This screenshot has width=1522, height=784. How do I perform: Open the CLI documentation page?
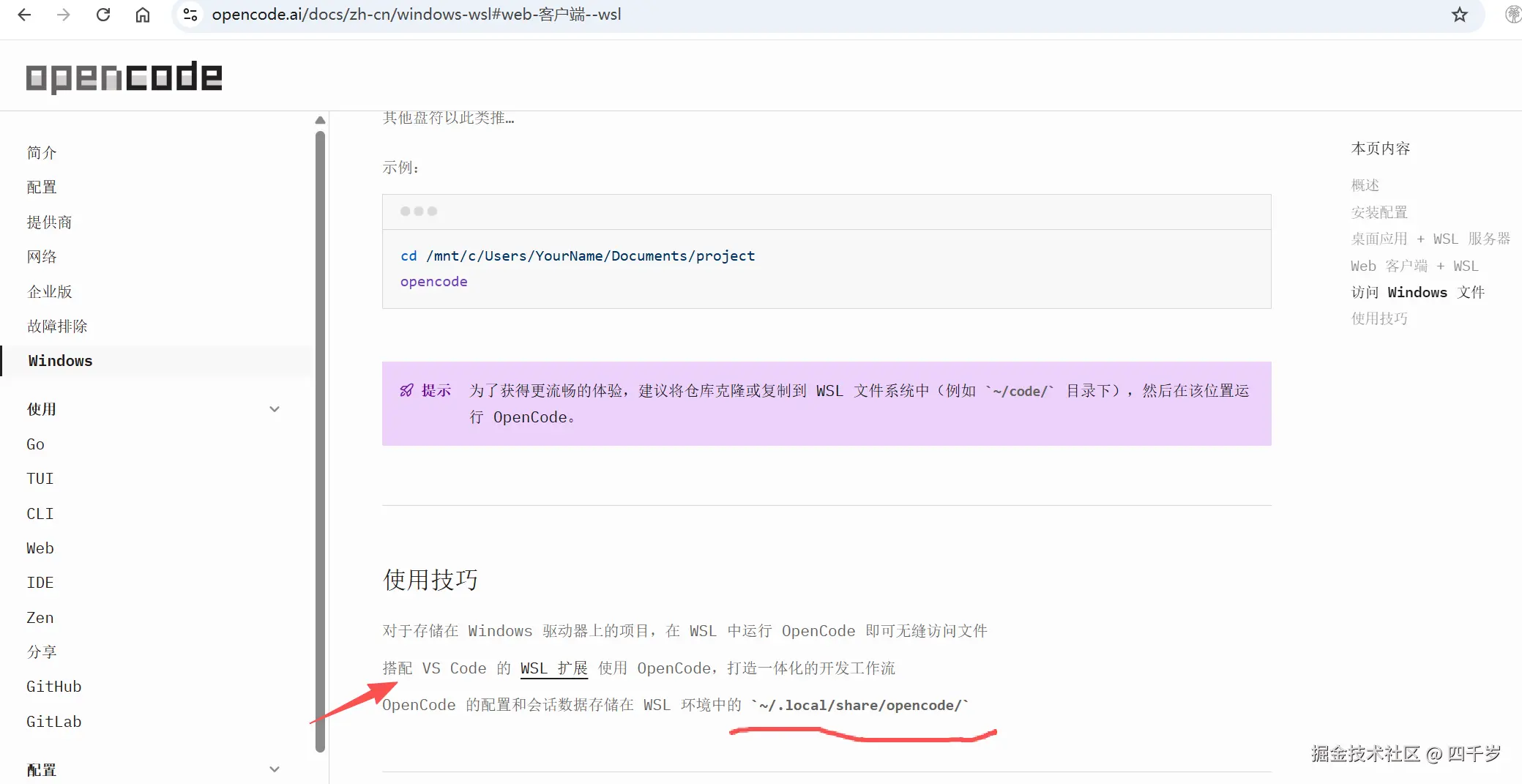click(x=40, y=513)
